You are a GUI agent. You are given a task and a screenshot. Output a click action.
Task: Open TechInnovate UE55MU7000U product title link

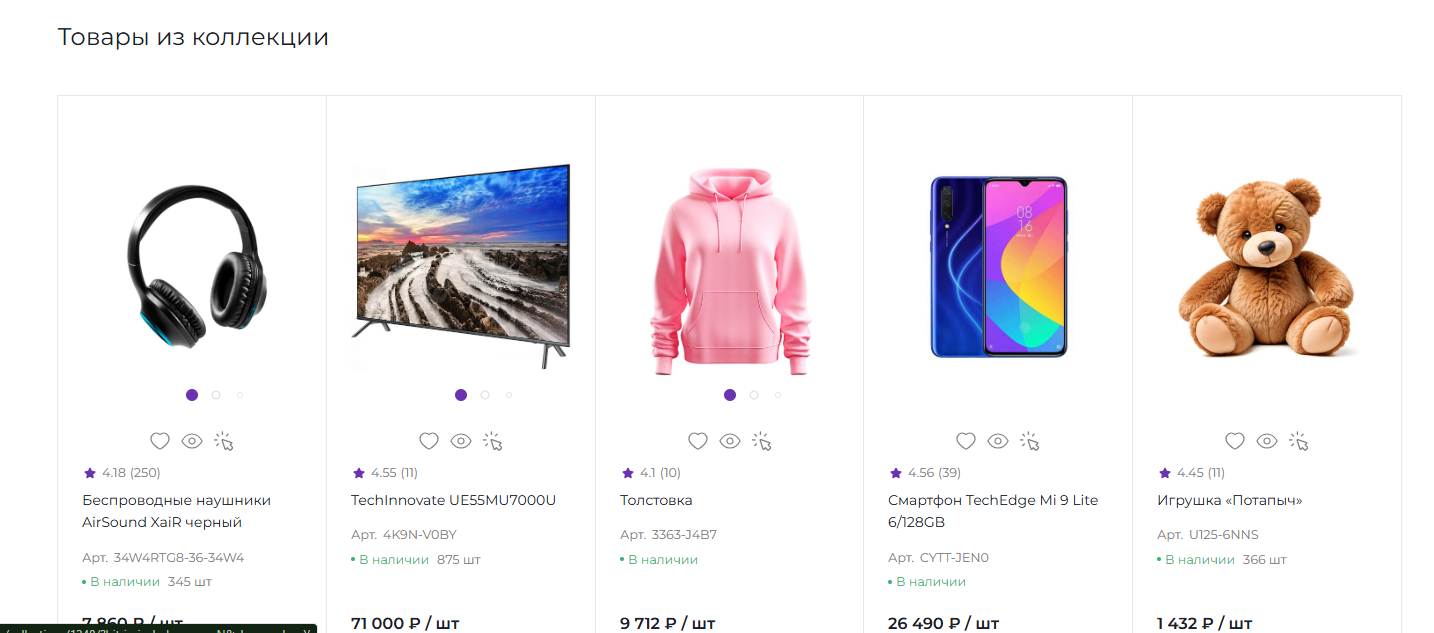pos(453,500)
